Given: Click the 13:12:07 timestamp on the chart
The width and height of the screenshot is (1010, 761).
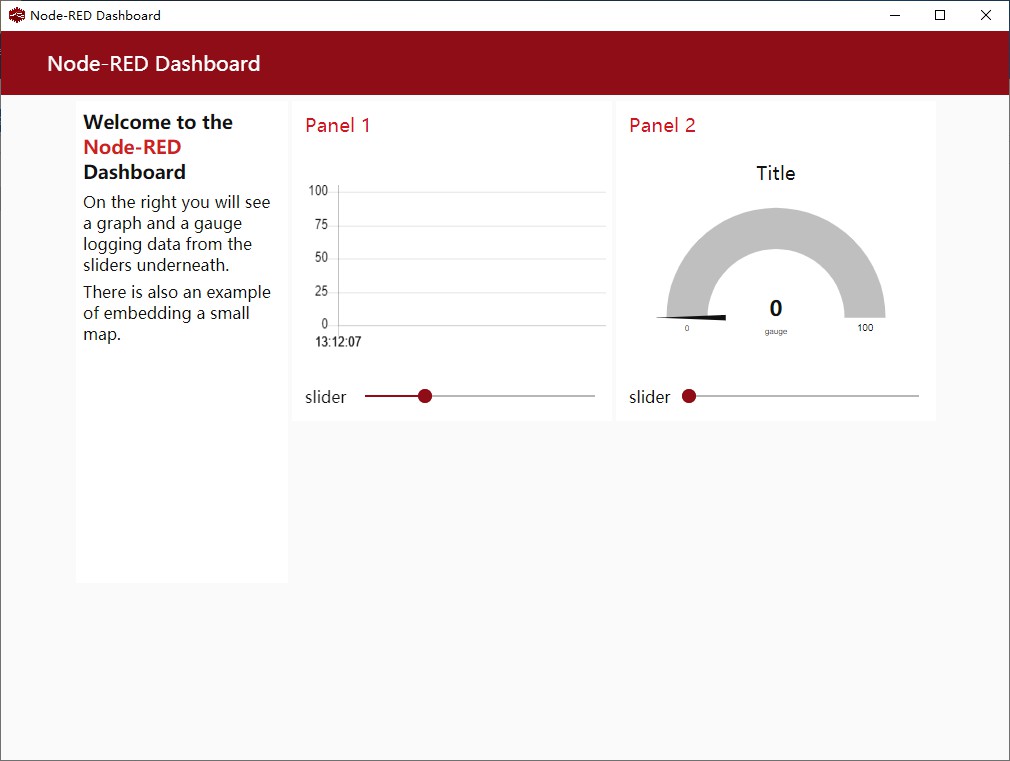Looking at the screenshot, I should point(338,342).
